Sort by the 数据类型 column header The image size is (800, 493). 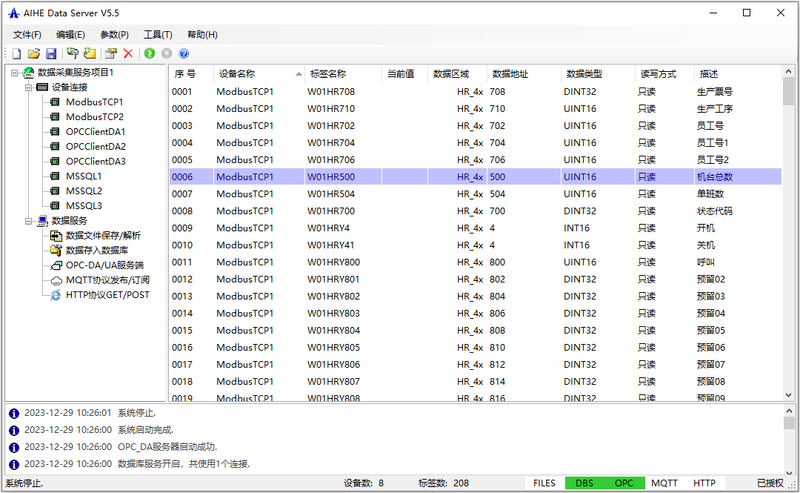pos(597,74)
